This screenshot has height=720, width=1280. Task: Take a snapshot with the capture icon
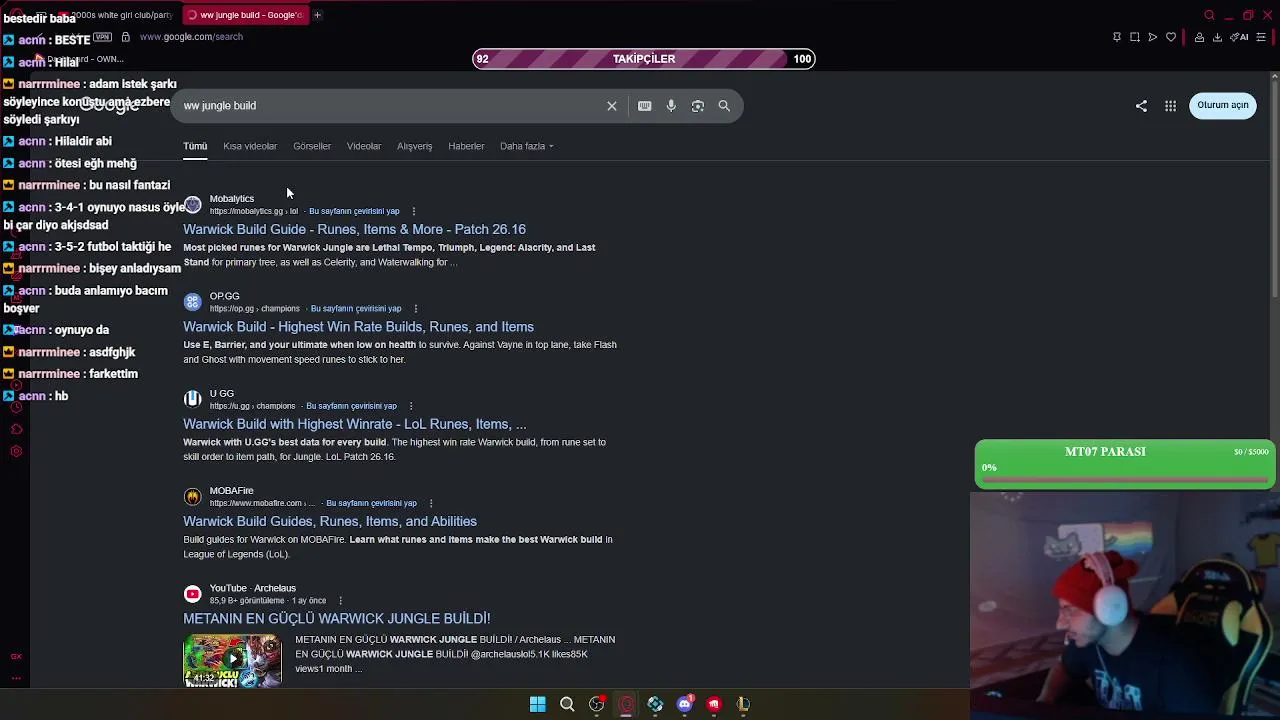point(1135,37)
